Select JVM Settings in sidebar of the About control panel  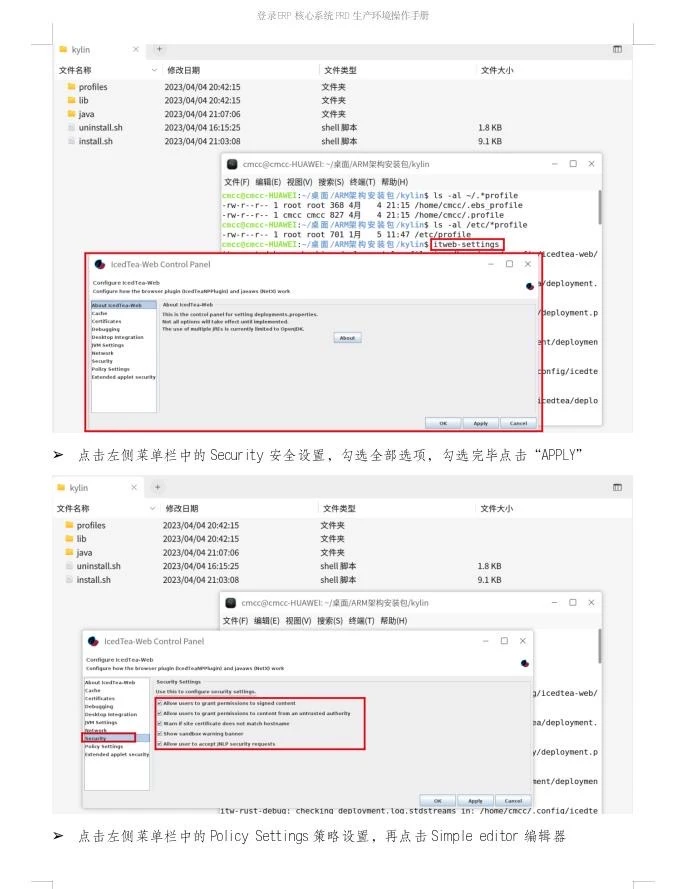107,345
